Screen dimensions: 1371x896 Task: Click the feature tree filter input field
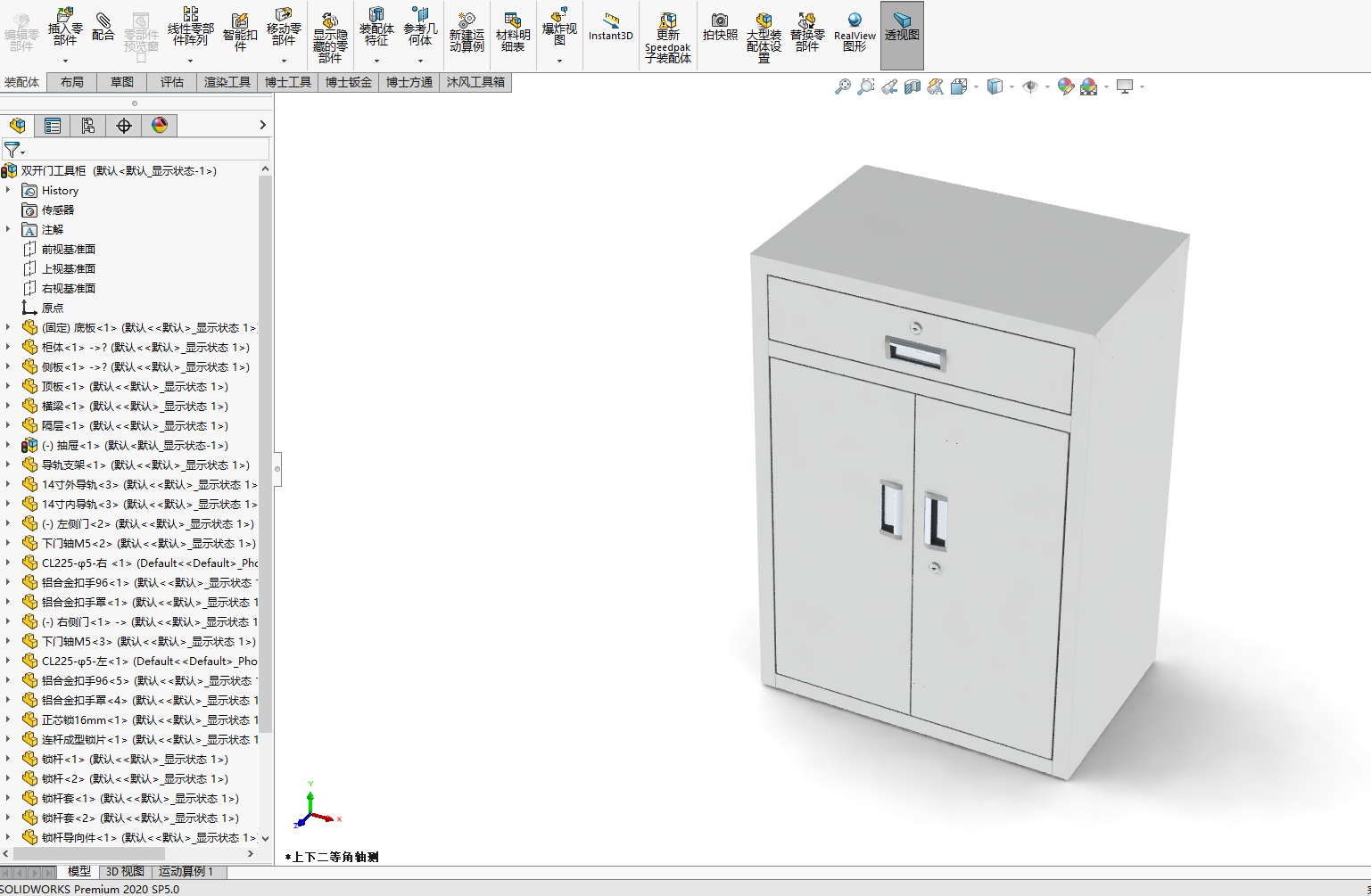147,150
